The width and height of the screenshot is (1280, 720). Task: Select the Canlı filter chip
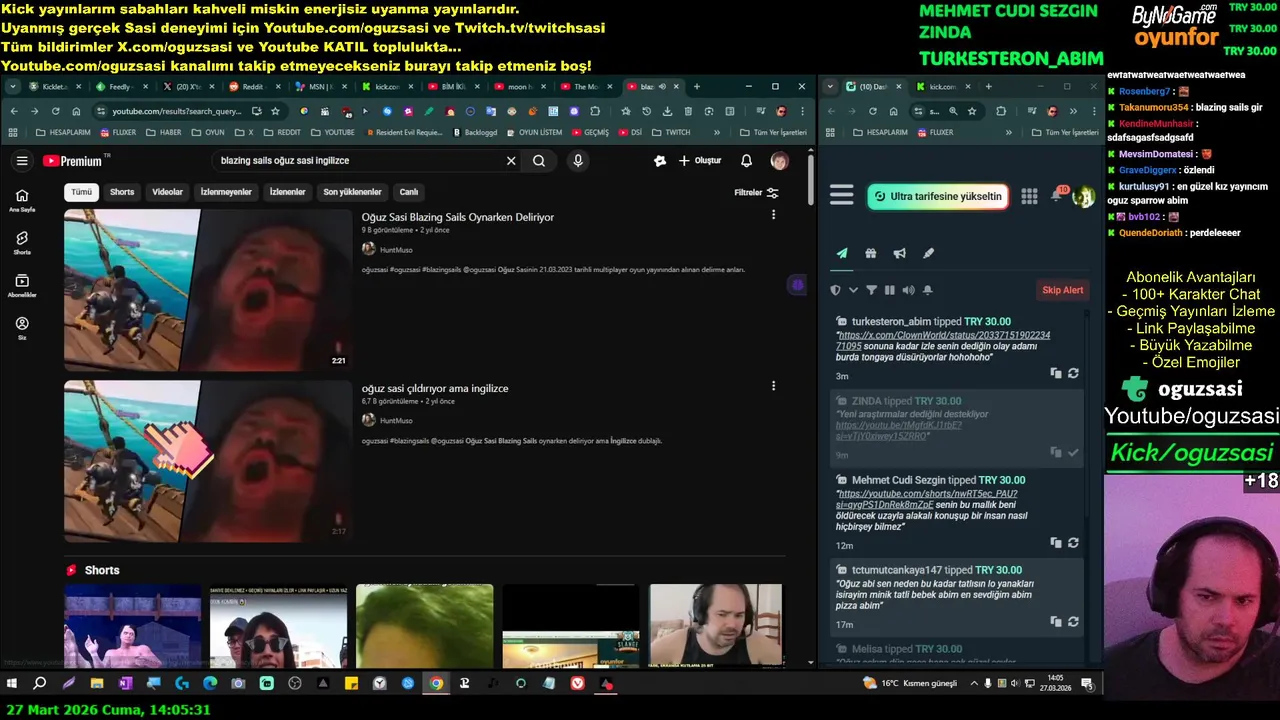[409, 192]
